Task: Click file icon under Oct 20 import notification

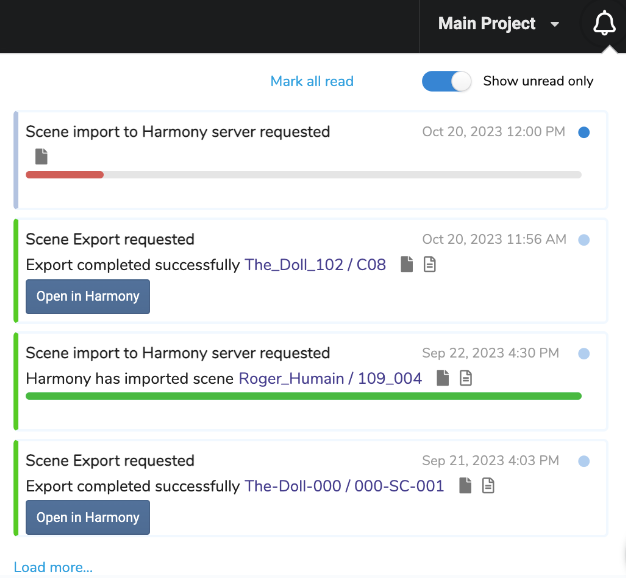Action: (41, 156)
